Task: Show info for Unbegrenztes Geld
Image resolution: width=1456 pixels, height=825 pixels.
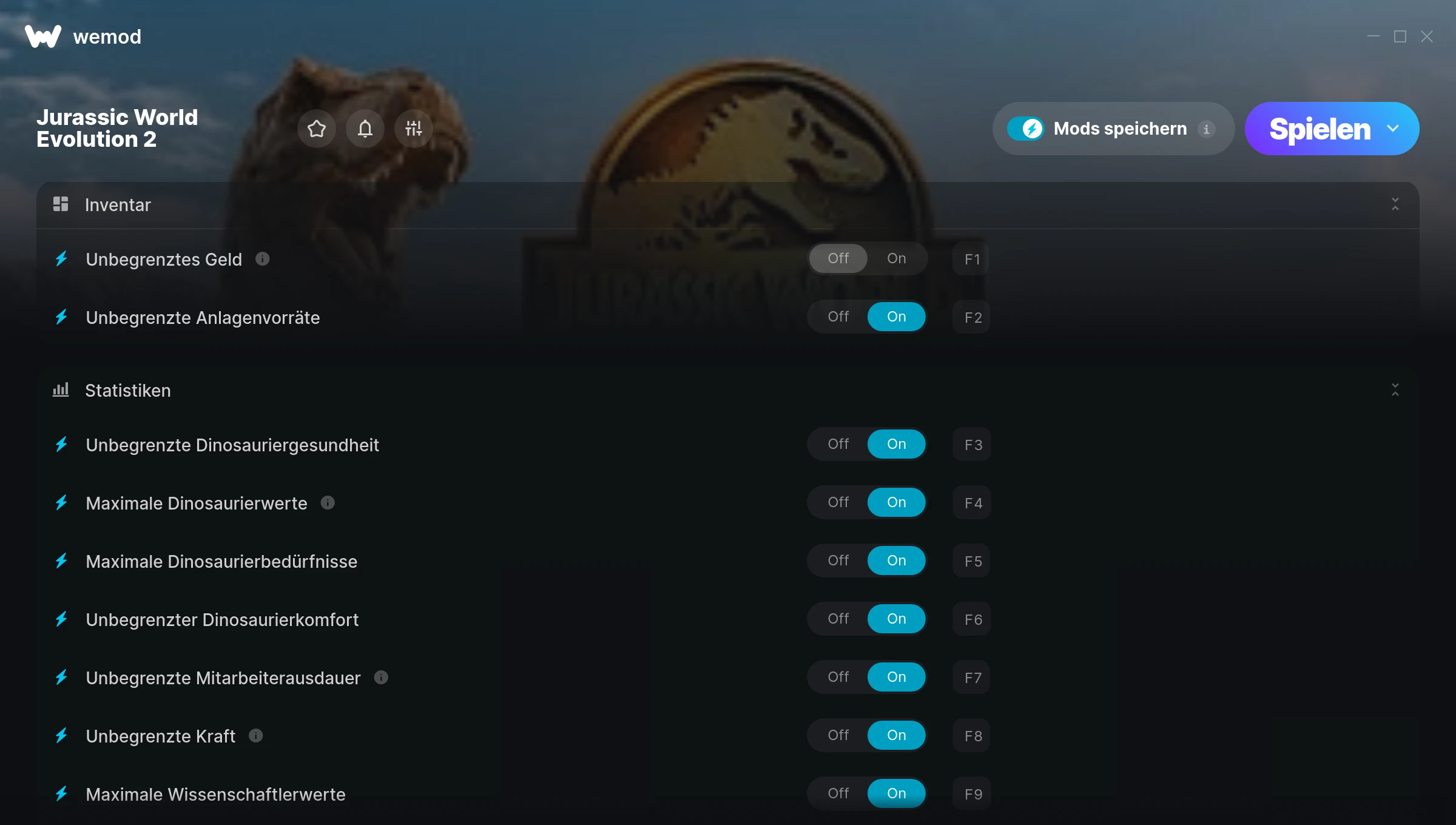Action: 263,259
